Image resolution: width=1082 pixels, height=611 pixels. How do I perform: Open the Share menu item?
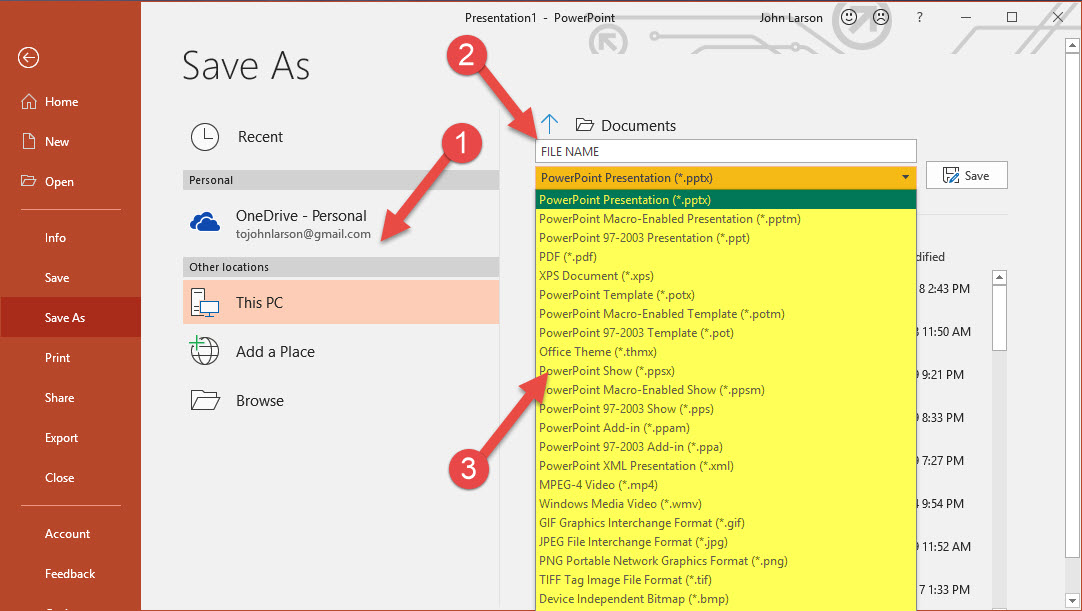[x=59, y=398]
